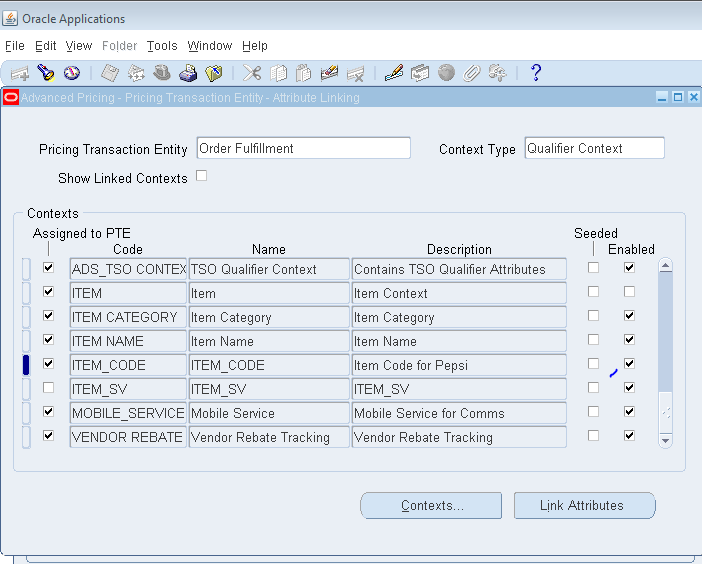Toggle Enabled checkbox for ITEM CATEGORY row
Screen dimensions: 702x564
pyautogui.click(x=629, y=316)
